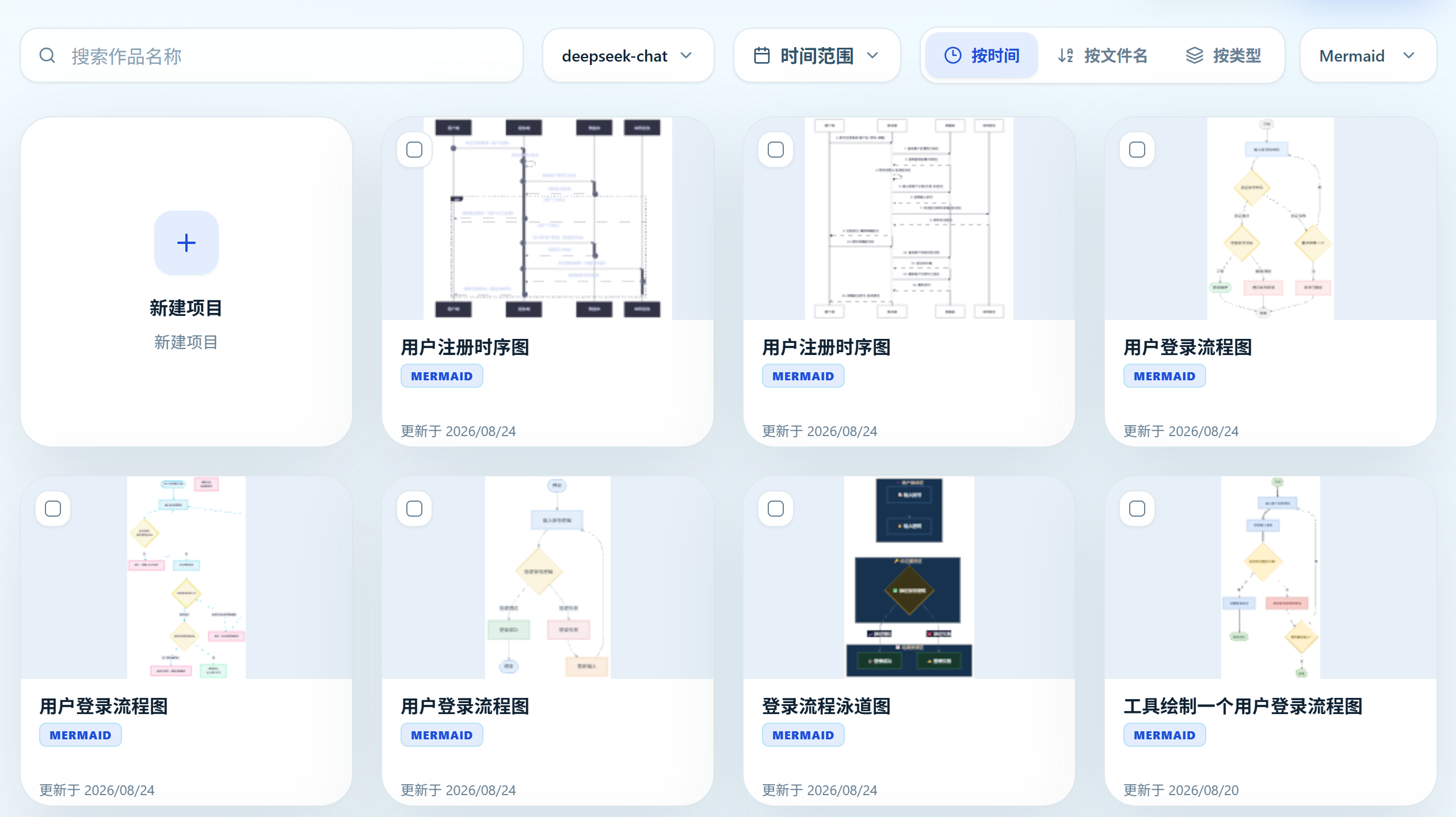
Task: Click the layers icon for type sort
Action: coord(1194,55)
